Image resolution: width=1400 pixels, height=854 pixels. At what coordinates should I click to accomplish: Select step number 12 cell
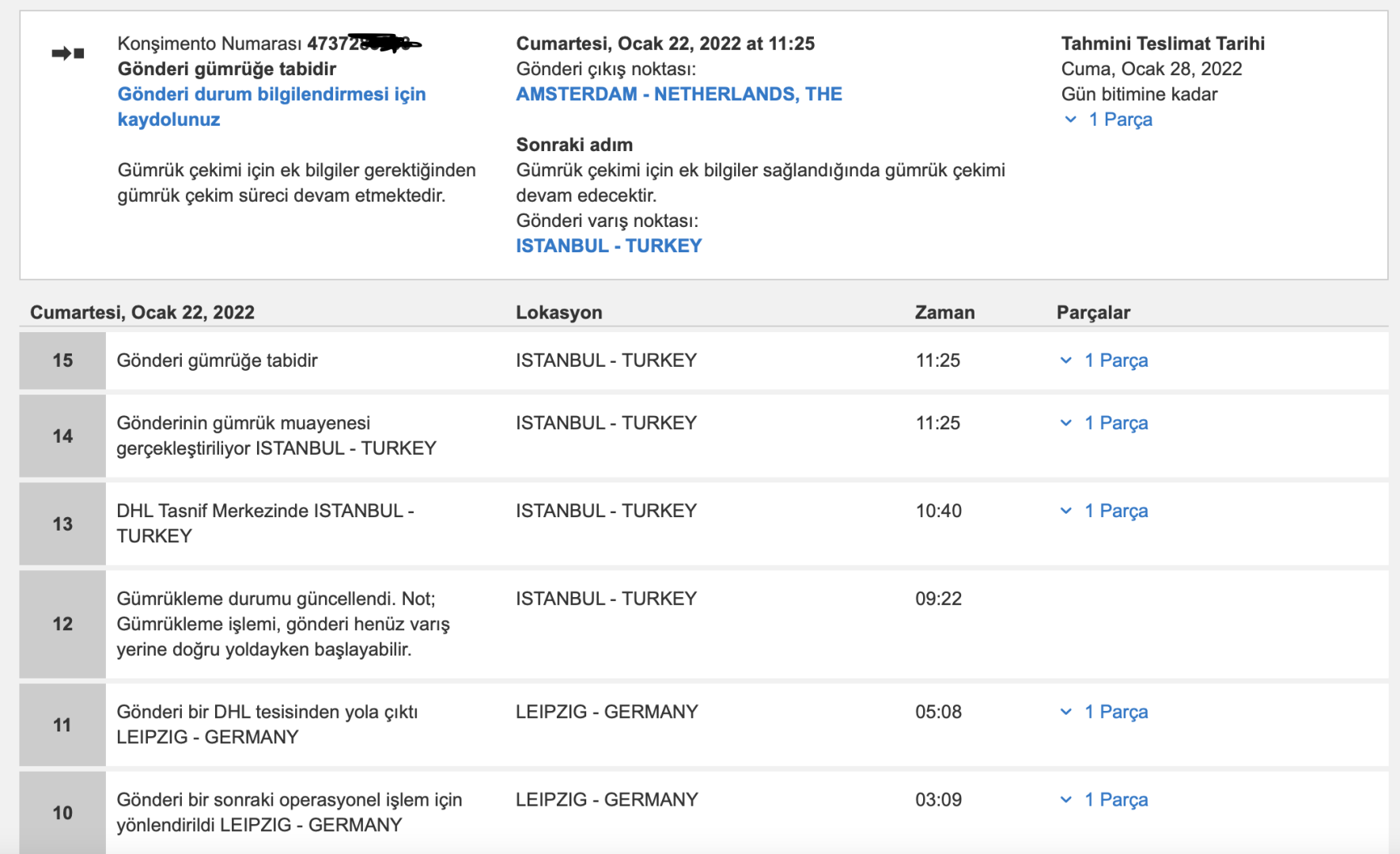(62, 624)
